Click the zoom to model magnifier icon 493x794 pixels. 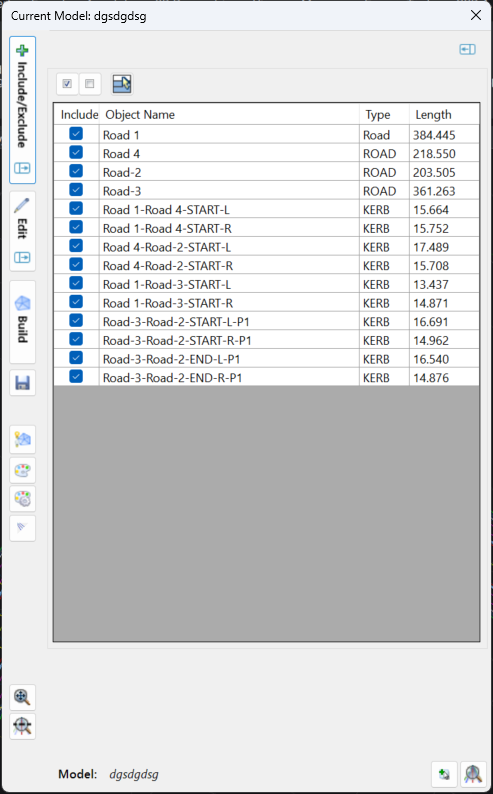(22, 697)
